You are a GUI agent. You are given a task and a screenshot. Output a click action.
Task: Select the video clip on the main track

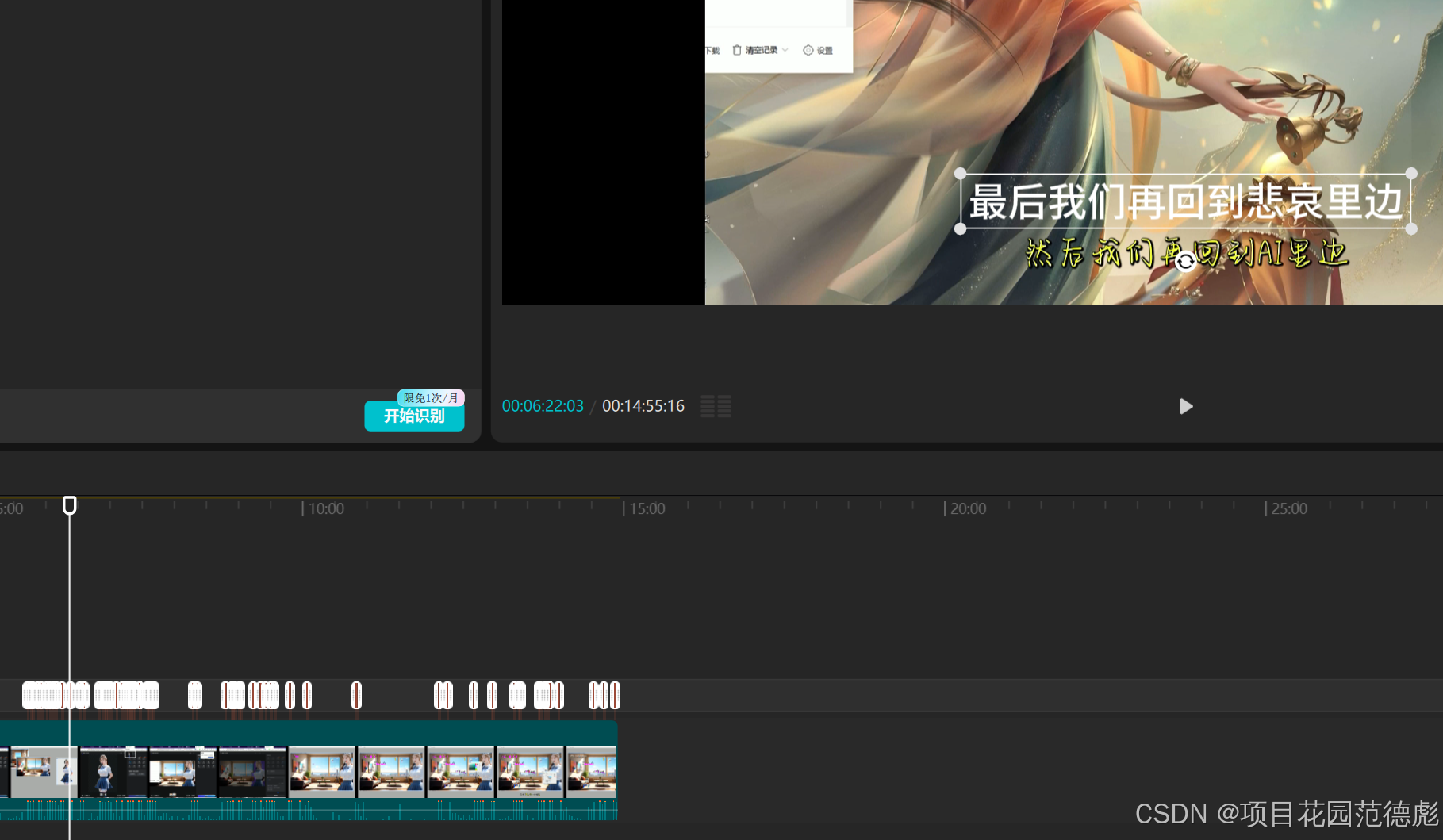pyautogui.click(x=309, y=770)
